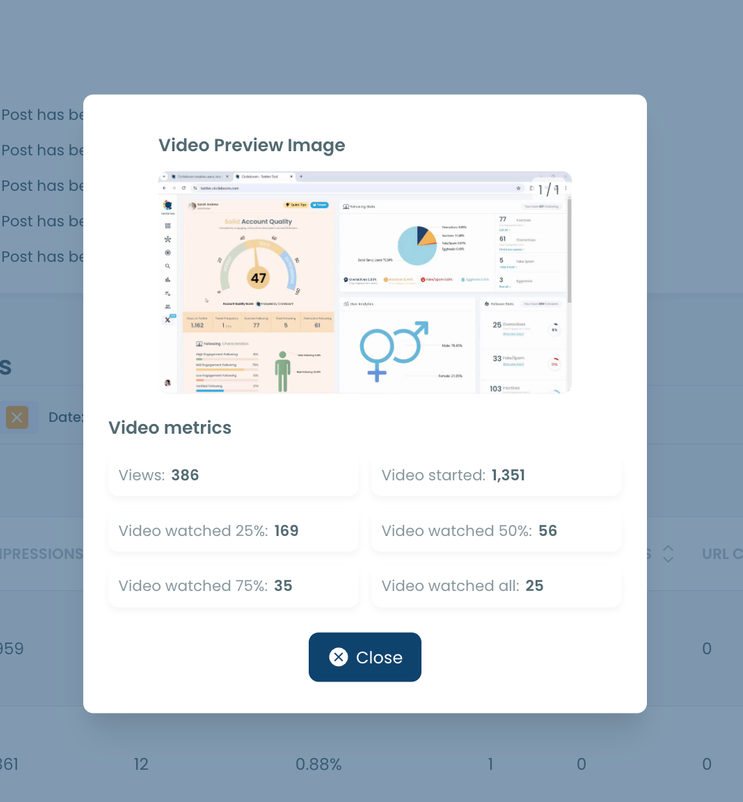Click the first 'Post has be' notification line
This screenshot has height=802, width=743.
(x=42, y=115)
